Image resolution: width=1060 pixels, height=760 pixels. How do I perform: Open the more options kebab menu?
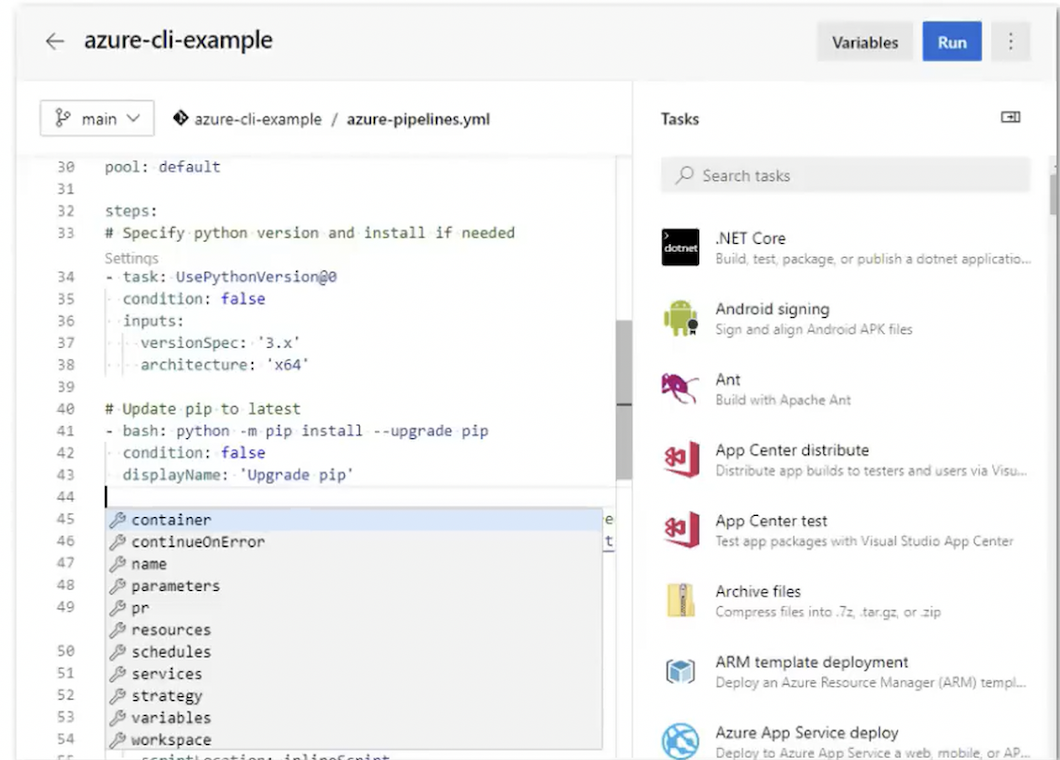1010,42
